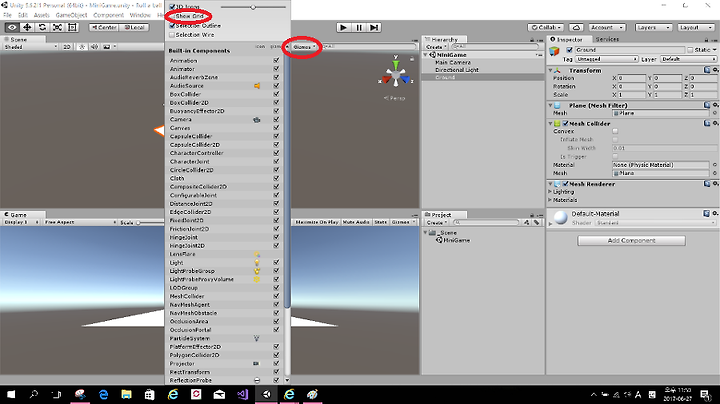Open Visual Studio from the taskbar
Image resolution: width=720 pixels, height=404 pixels.
click(243, 394)
